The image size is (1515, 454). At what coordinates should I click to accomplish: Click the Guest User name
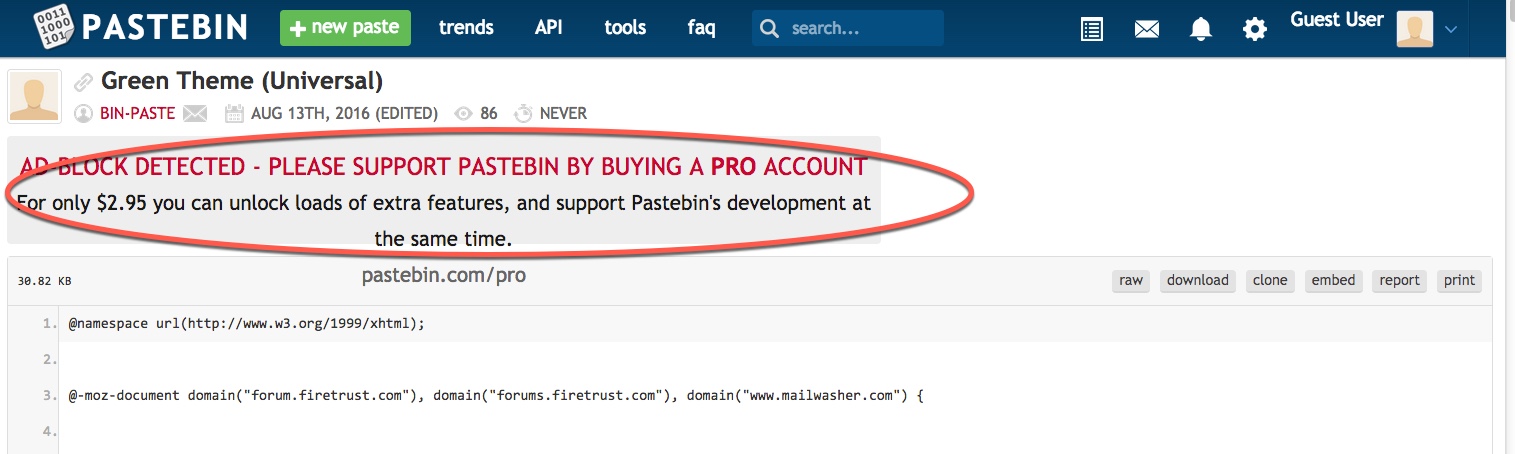[1337, 20]
